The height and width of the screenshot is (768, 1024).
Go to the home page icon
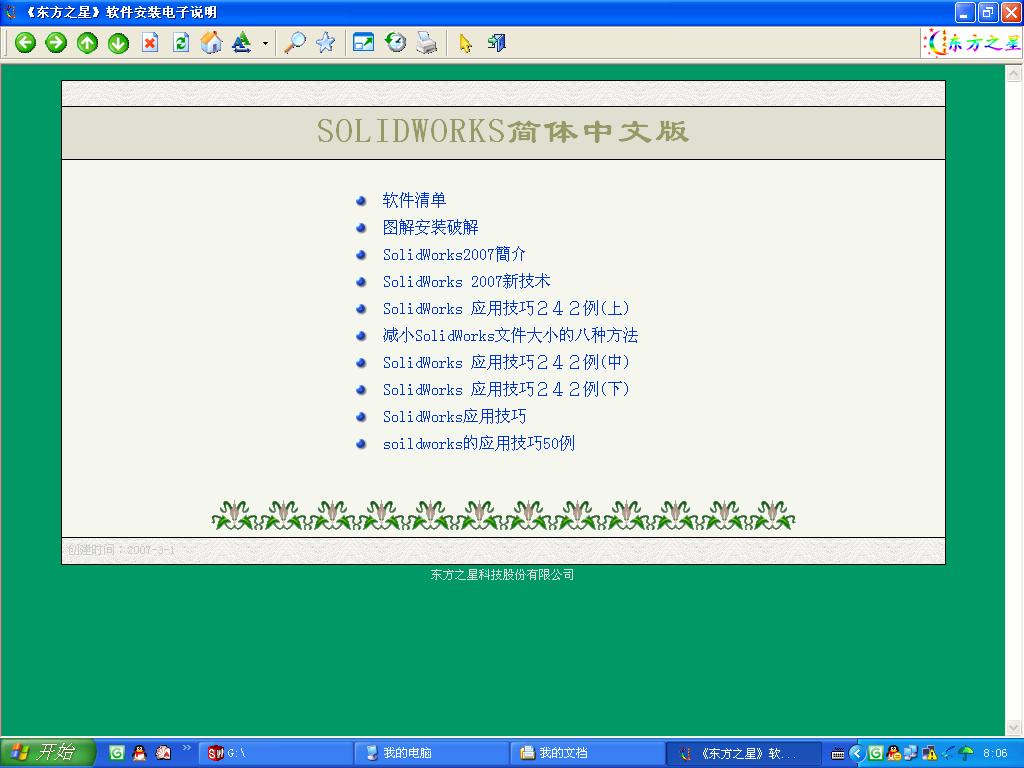(x=211, y=43)
